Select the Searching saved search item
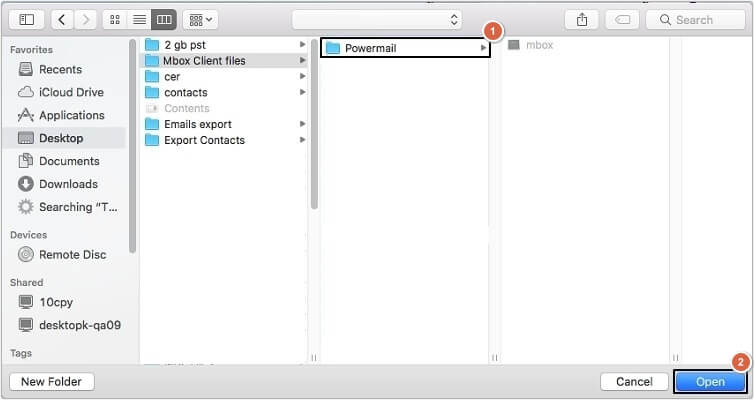 tap(65, 207)
